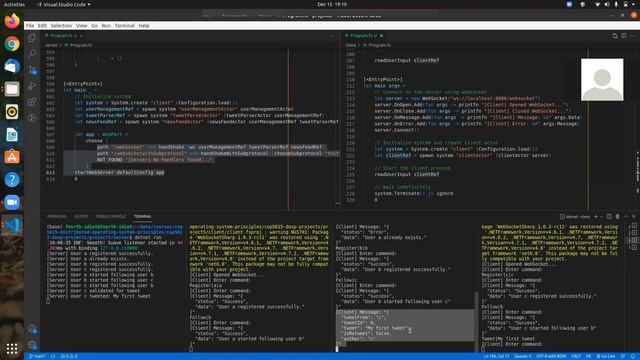Select the dotnet client terminal label
The width and height of the screenshot is (640, 360).
pos(575,216)
